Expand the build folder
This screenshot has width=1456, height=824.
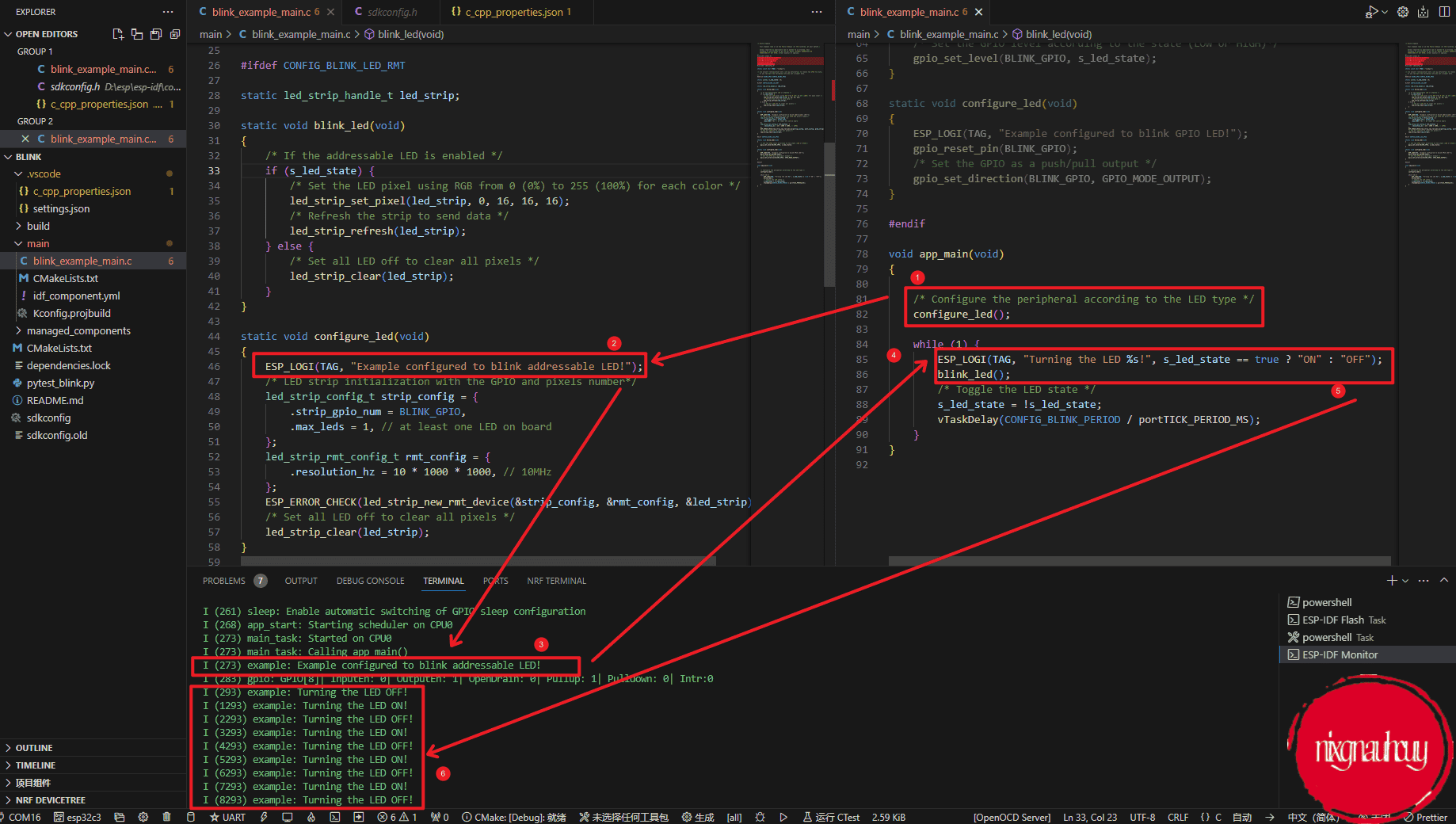(38, 226)
